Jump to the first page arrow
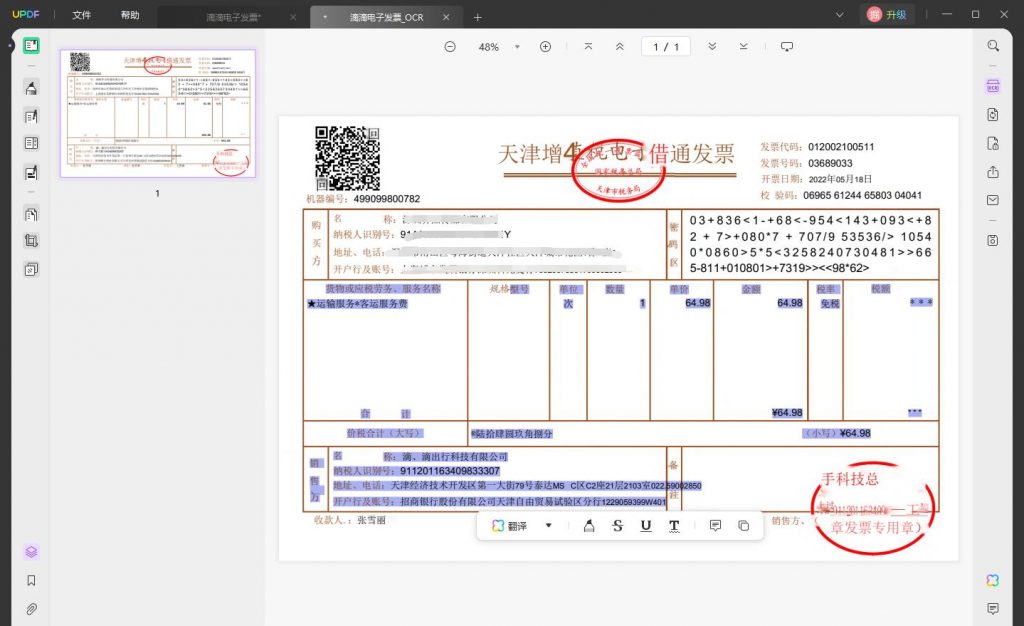Screen dimensions: 1024x626 tap(588, 46)
